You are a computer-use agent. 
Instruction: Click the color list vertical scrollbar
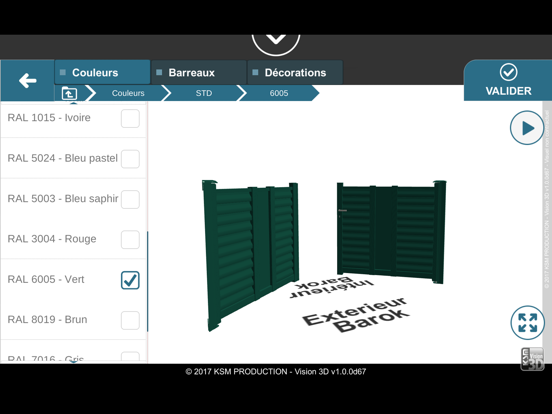click(x=147, y=281)
